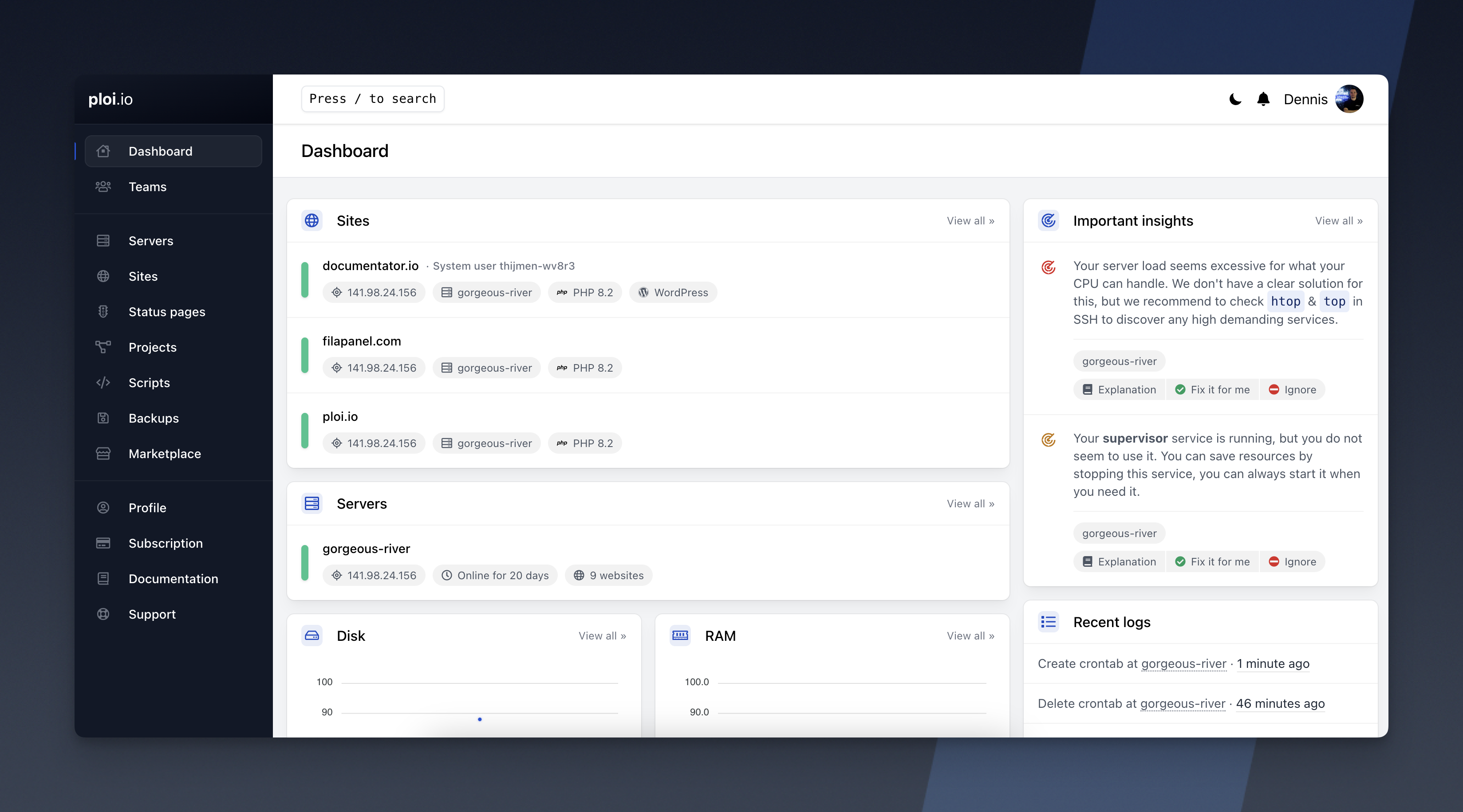Image resolution: width=1463 pixels, height=812 pixels.
Task: Toggle dark mode moon icon
Action: click(1234, 99)
